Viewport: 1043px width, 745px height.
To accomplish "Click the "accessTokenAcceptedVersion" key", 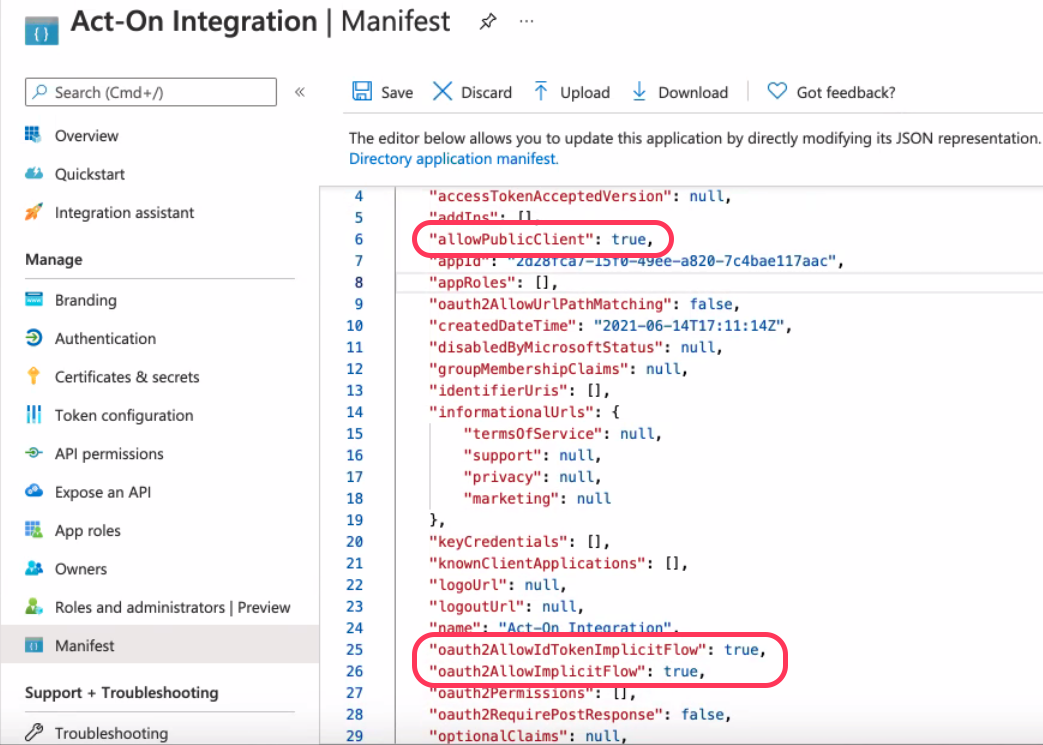I will coord(550,196).
